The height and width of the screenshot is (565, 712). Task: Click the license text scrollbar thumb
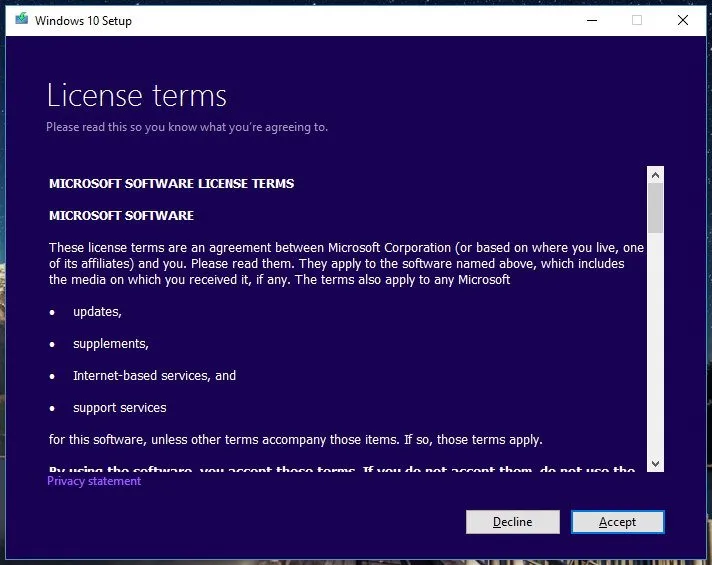click(655, 208)
